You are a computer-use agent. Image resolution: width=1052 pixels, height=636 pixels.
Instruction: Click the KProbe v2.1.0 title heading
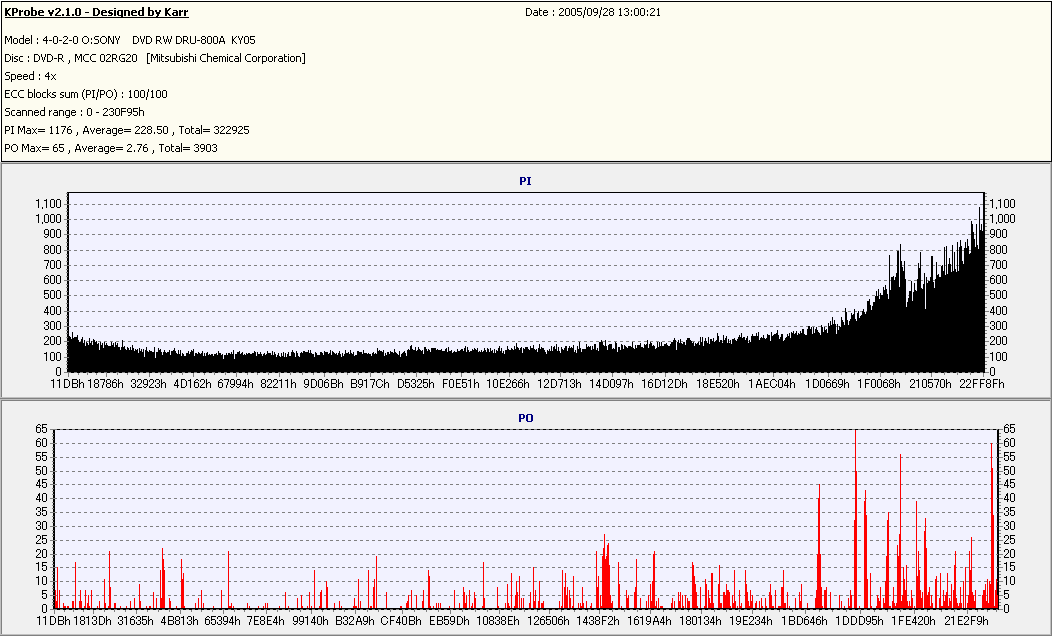(96, 12)
